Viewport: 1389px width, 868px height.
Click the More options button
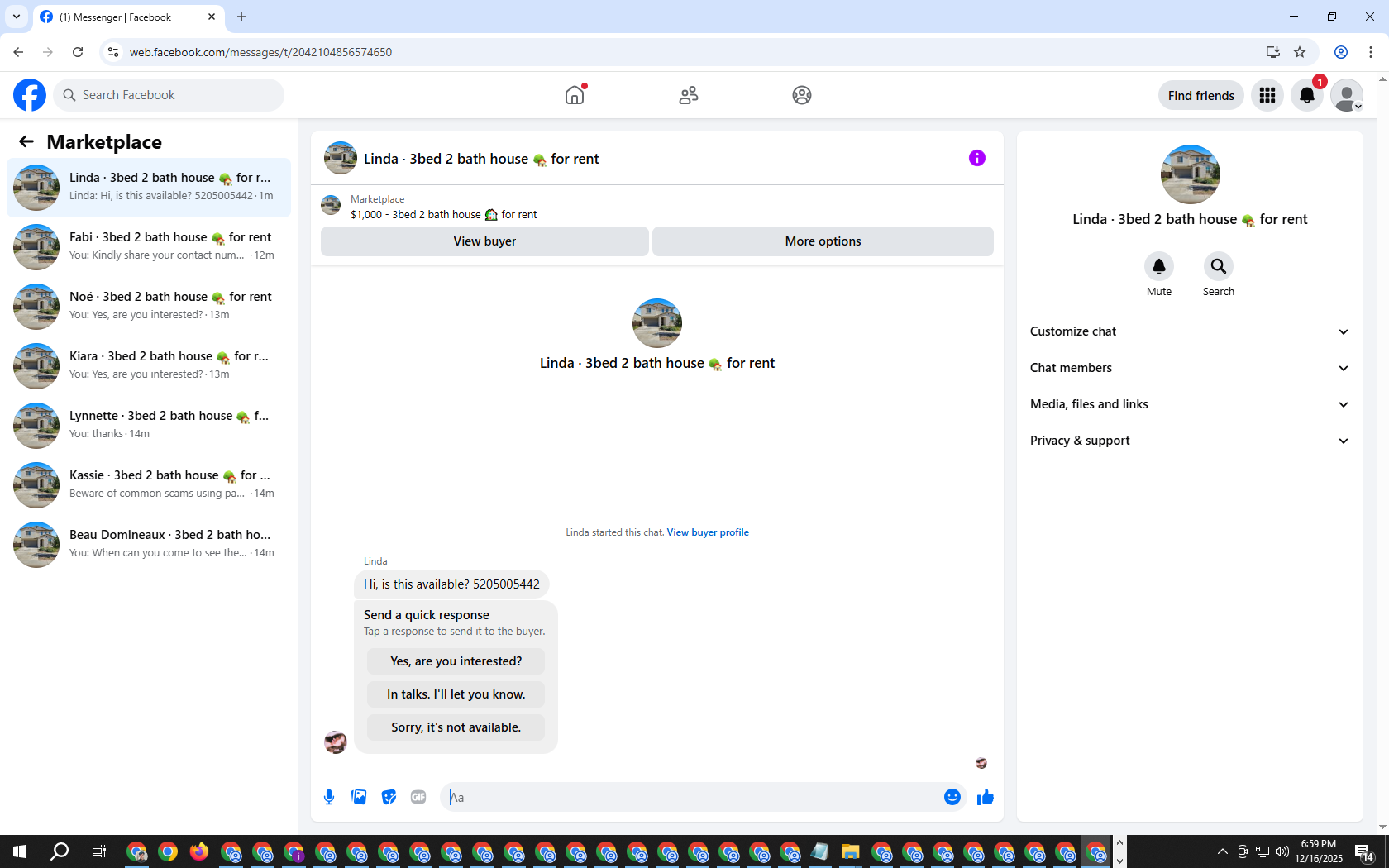pyautogui.click(x=823, y=241)
